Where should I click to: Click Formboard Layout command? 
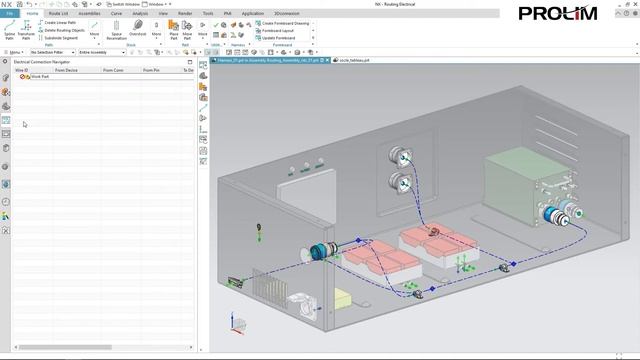pyautogui.click(x=274, y=31)
